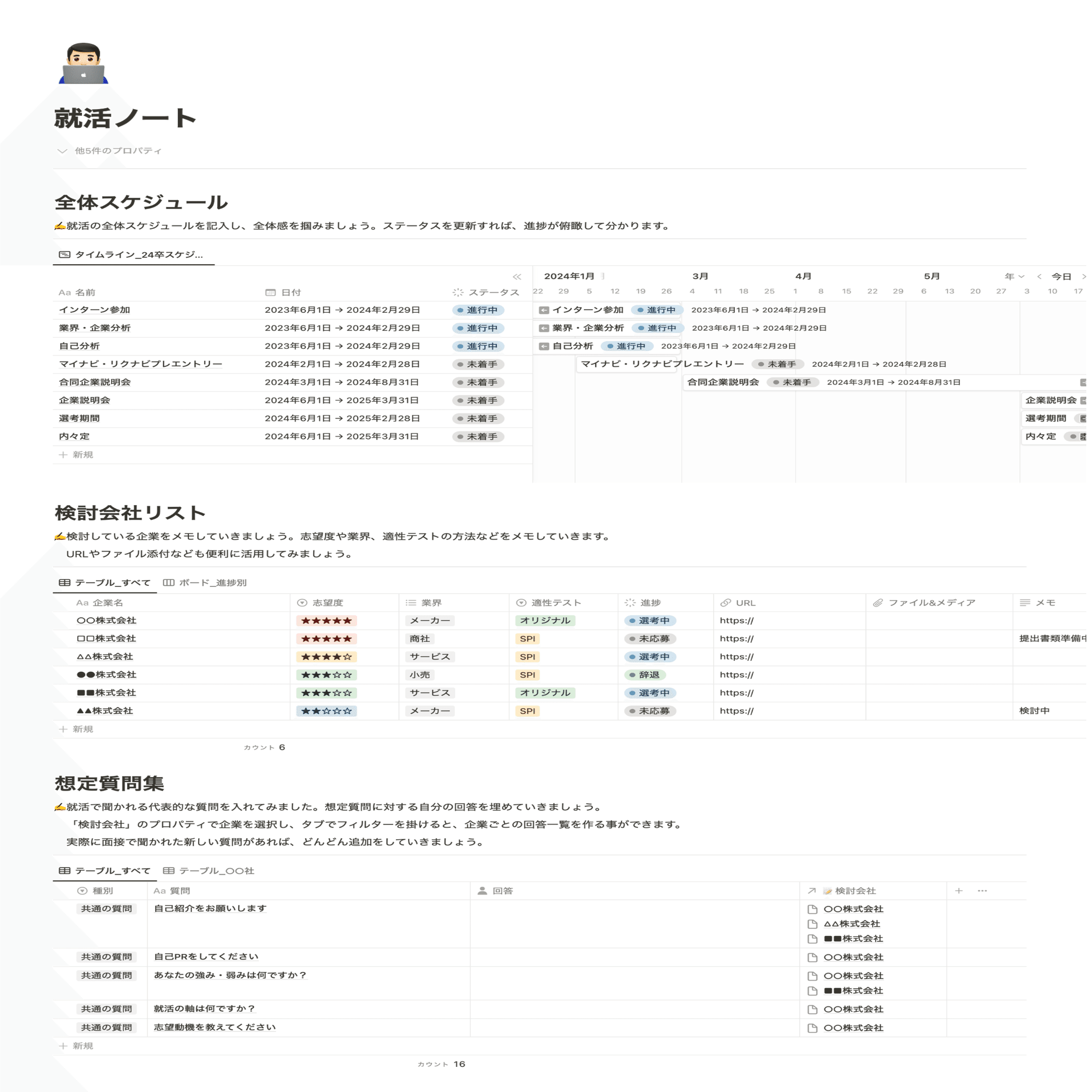
Task: Click the technologist emoji page icon
Action: point(84,63)
